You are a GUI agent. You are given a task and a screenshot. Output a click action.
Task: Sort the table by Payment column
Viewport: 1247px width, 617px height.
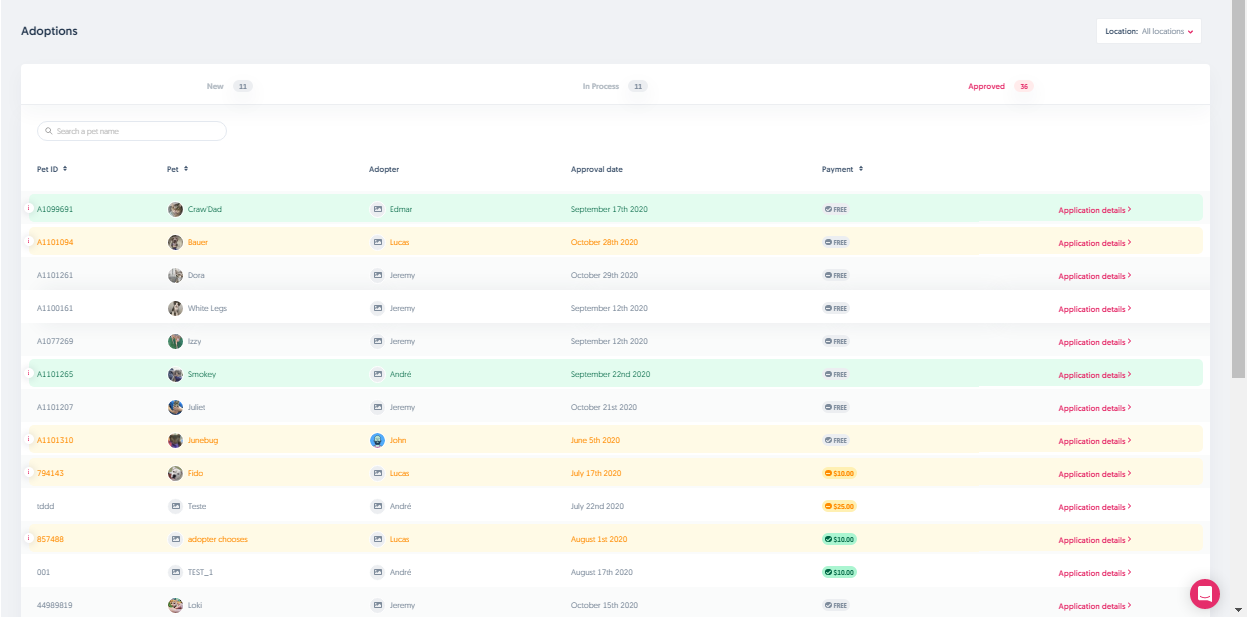842,169
